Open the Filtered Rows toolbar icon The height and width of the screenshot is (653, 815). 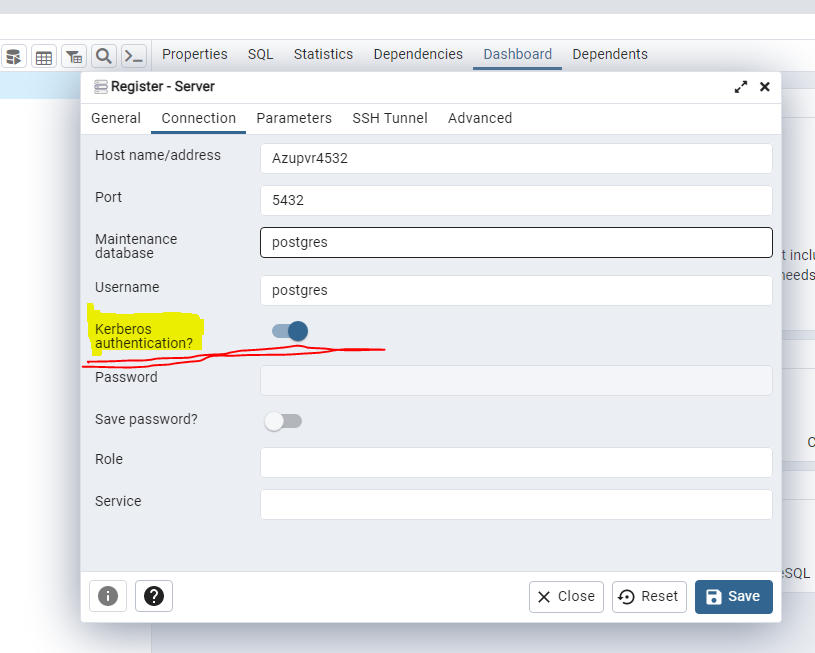(x=74, y=56)
